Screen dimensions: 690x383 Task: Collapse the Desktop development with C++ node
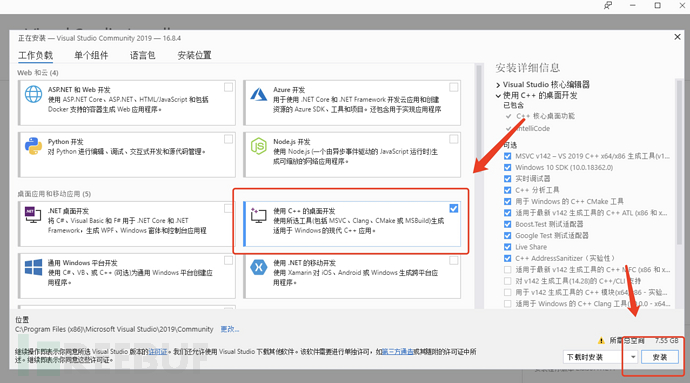(x=498, y=96)
